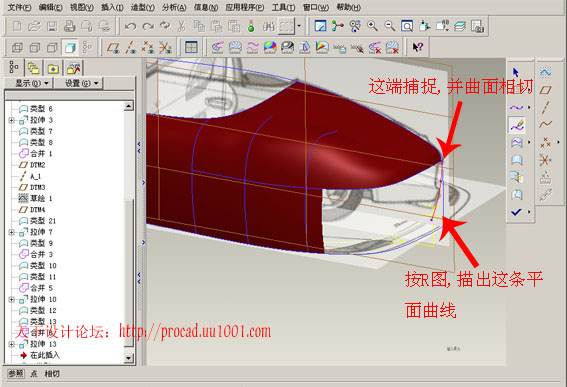Open the 视图 menu
567x387 pixels.
click(82, 7)
